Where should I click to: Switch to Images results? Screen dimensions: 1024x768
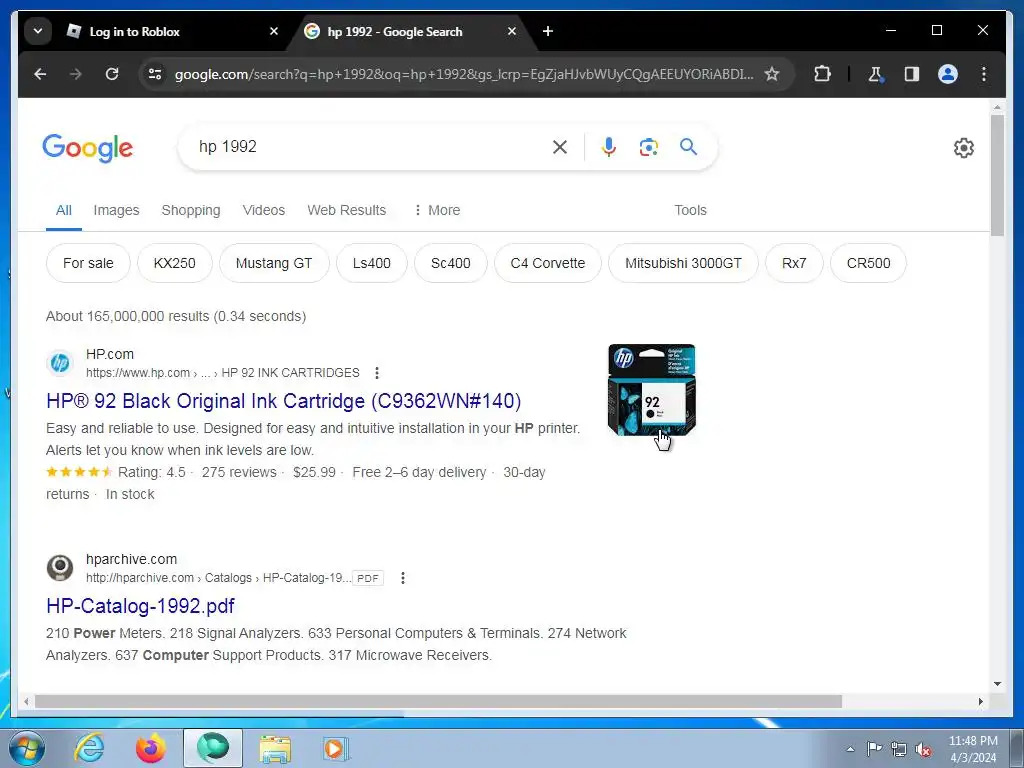(116, 210)
